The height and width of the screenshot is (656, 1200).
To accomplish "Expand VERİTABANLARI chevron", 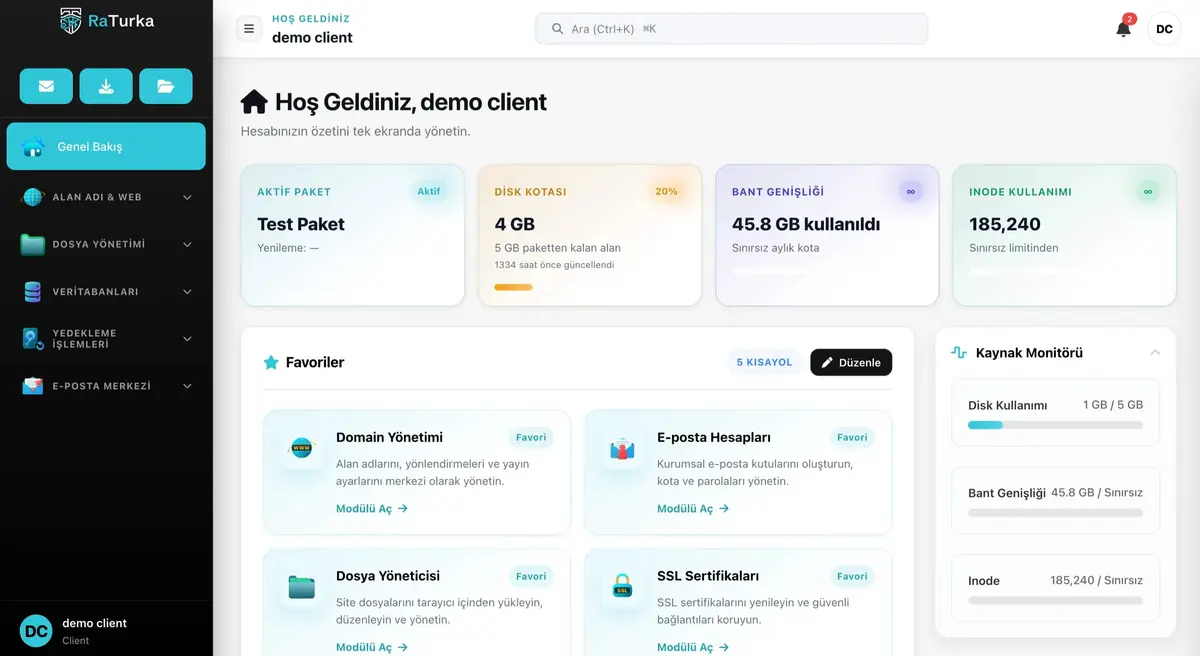I will coord(187,291).
